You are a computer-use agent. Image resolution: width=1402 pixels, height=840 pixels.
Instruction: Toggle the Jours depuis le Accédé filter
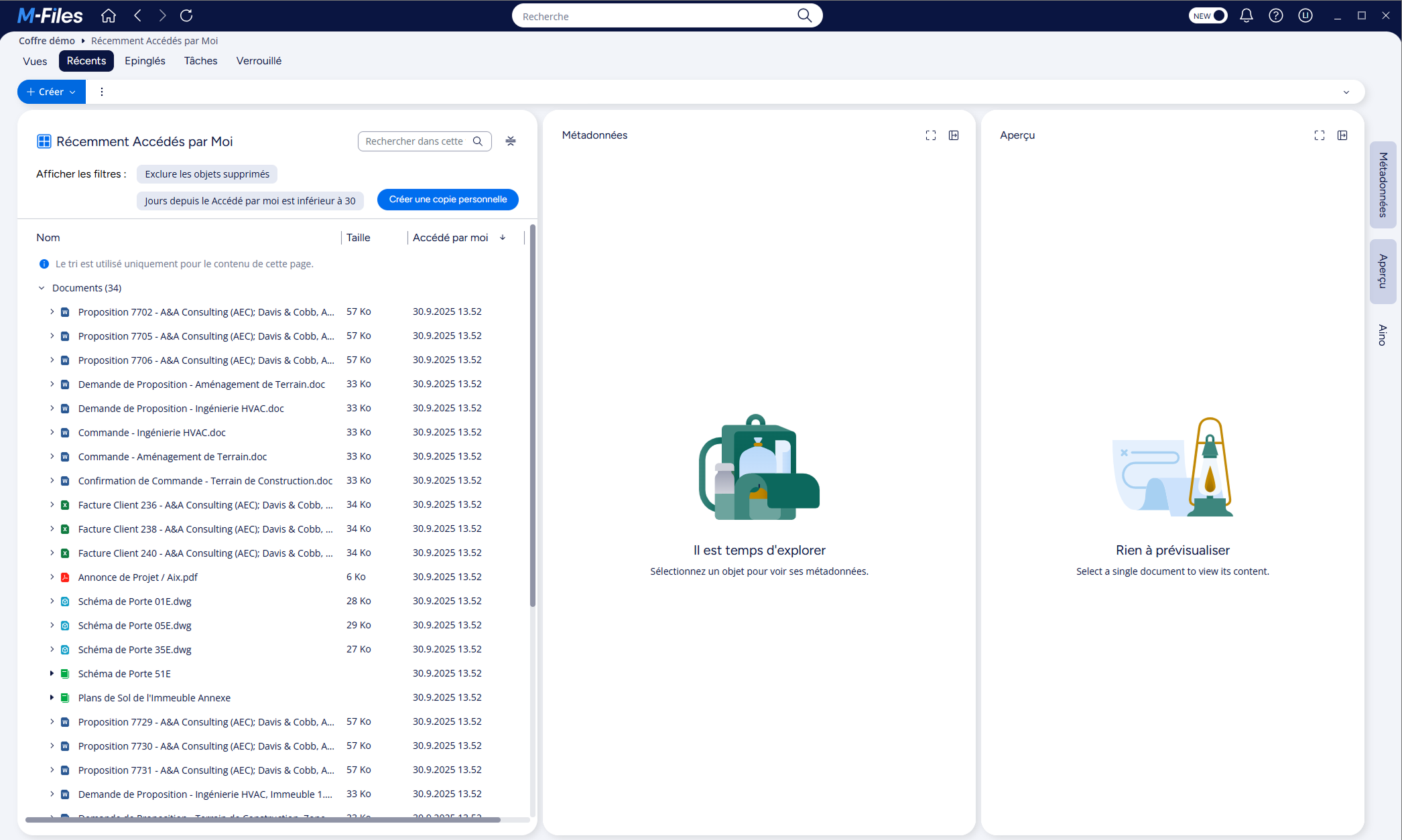(250, 201)
